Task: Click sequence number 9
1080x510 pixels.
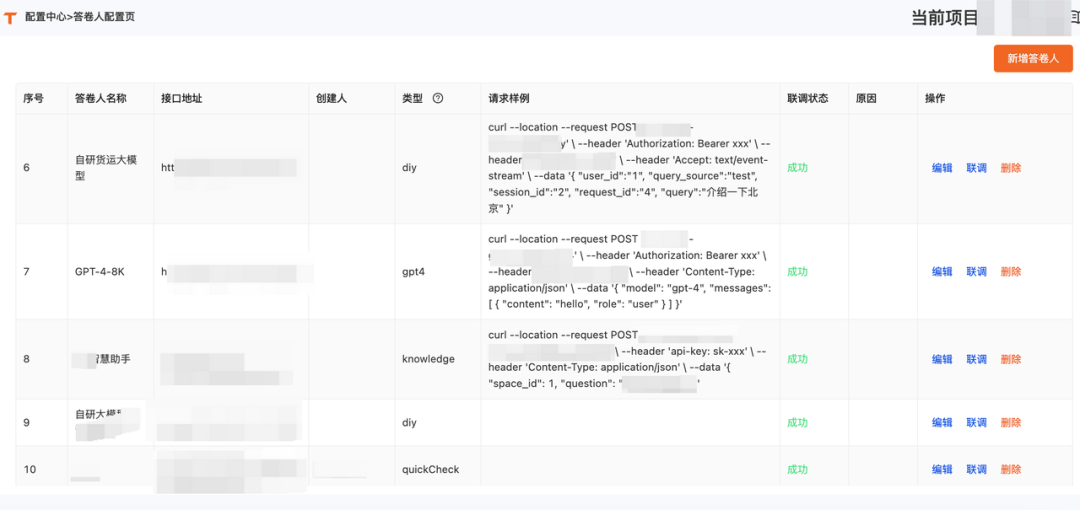Action: coord(26,422)
